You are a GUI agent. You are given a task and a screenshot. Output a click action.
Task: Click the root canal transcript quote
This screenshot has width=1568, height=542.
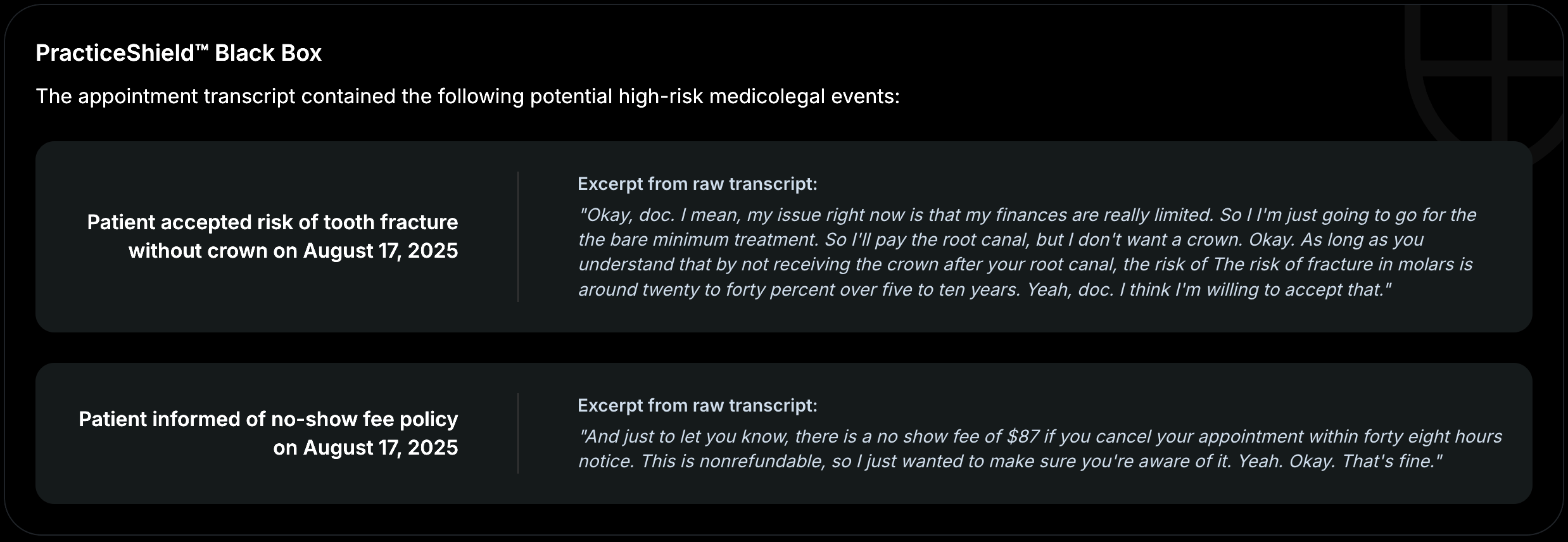point(1026,252)
